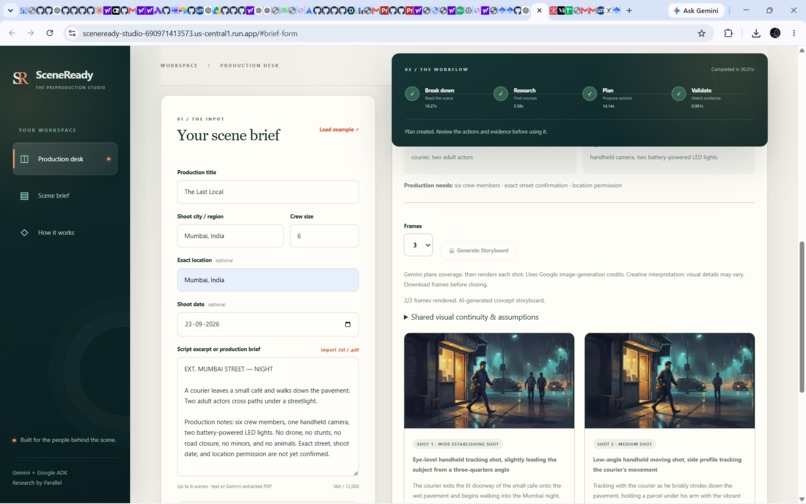The image size is (806, 504).
Task: Open the browser Downloads icon
Action: (756, 33)
